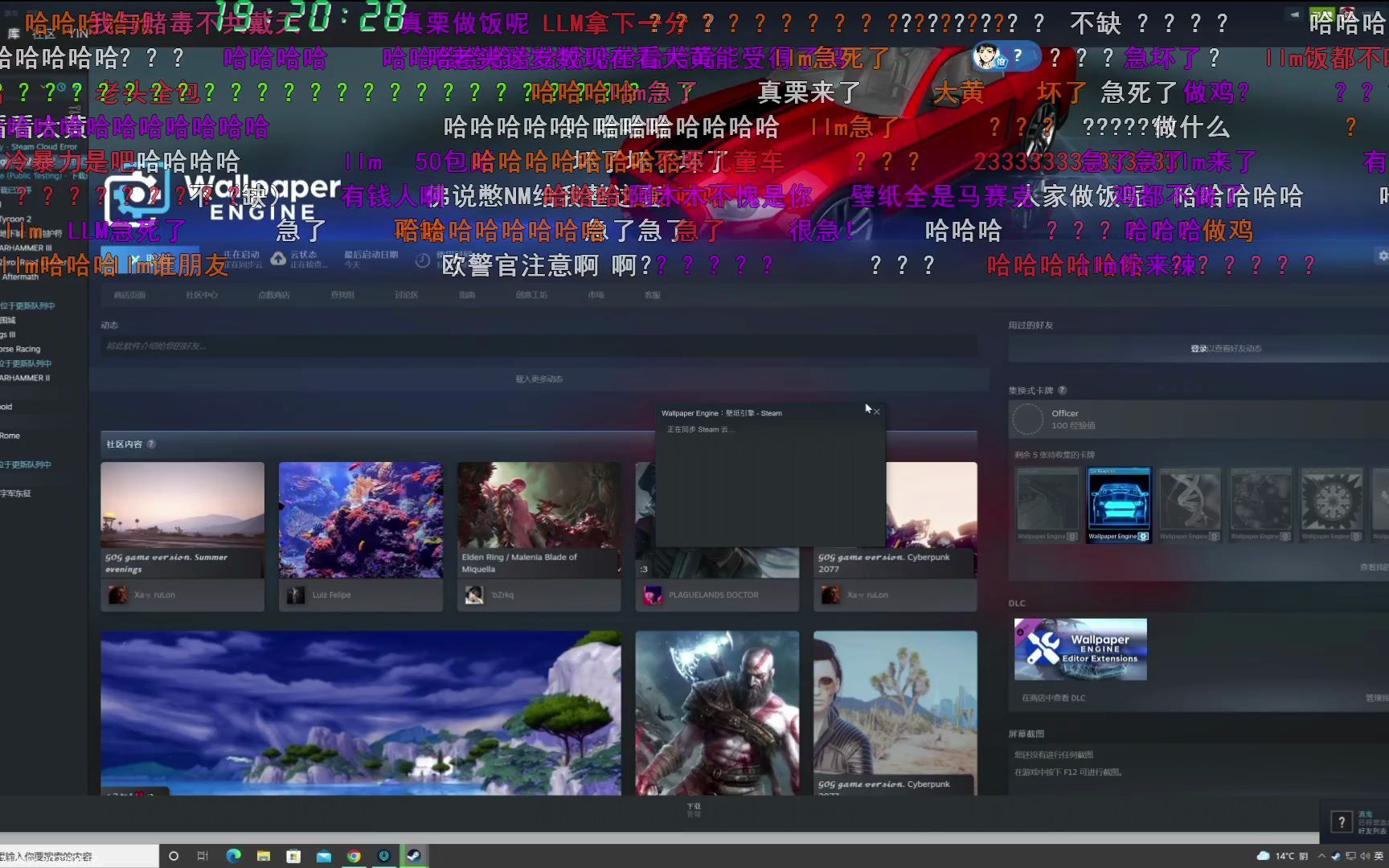Open the 讨论区 discussions tab
Image resolution: width=1389 pixels, height=868 pixels.
click(x=407, y=295)
